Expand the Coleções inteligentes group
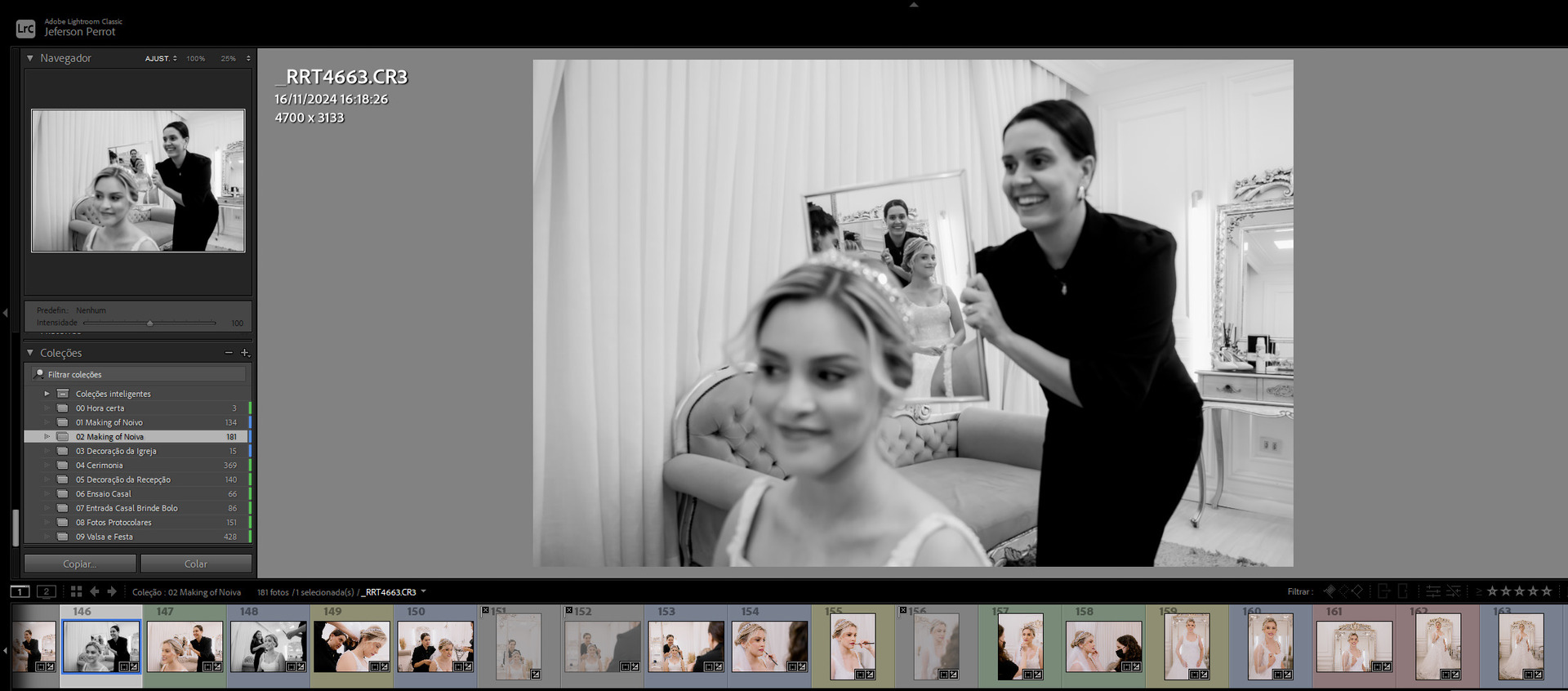 [x=47, y=394]
